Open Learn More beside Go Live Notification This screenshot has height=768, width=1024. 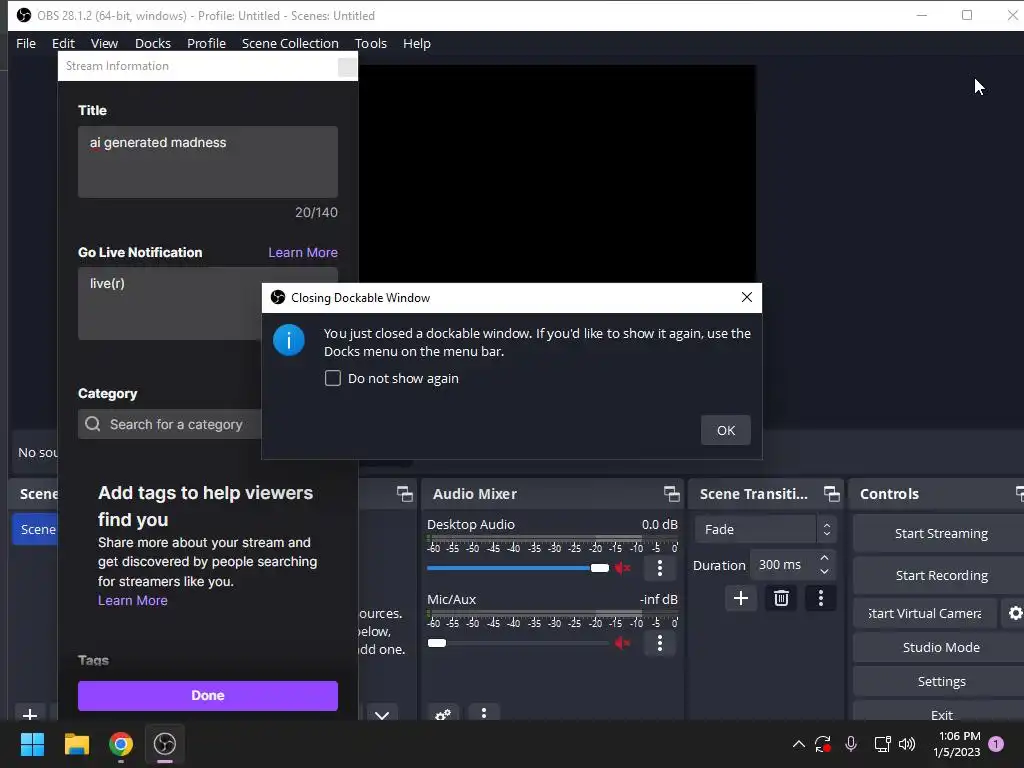pyautogui.click(x=303, y=252)
